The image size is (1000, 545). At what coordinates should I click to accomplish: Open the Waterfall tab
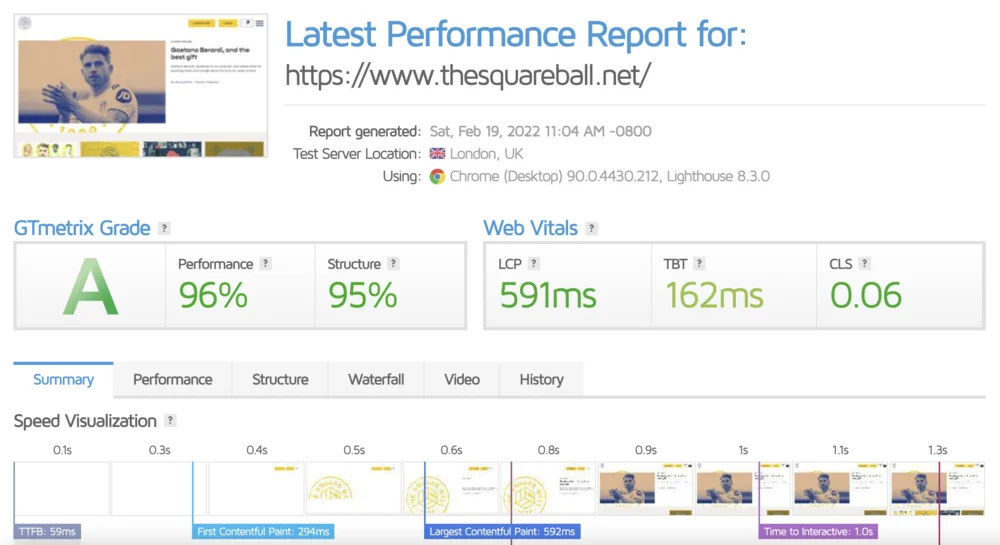tap(376, 380)
